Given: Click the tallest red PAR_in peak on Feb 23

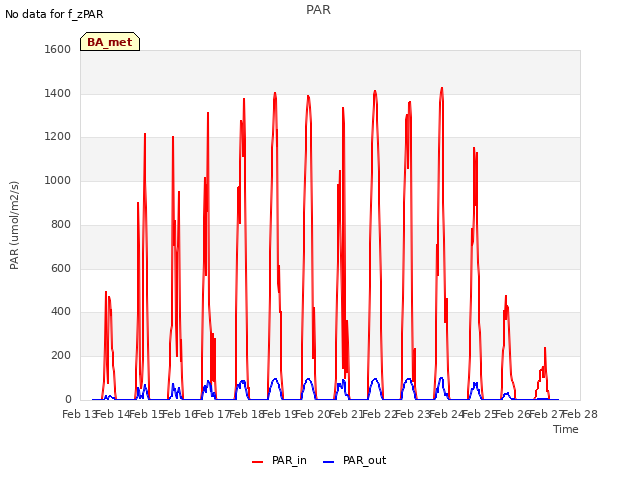Looking at the screenshot, I should 442,88.
